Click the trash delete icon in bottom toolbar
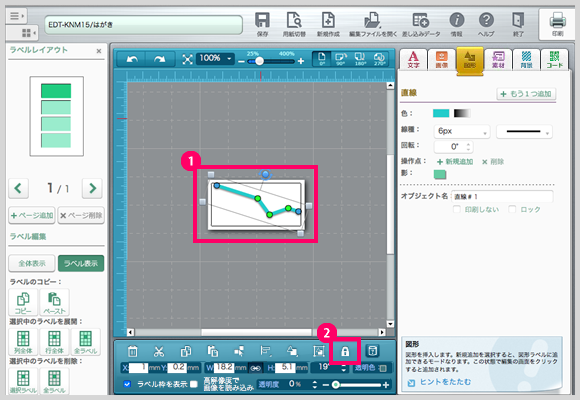The image size is (580, 400). point(132,351)
